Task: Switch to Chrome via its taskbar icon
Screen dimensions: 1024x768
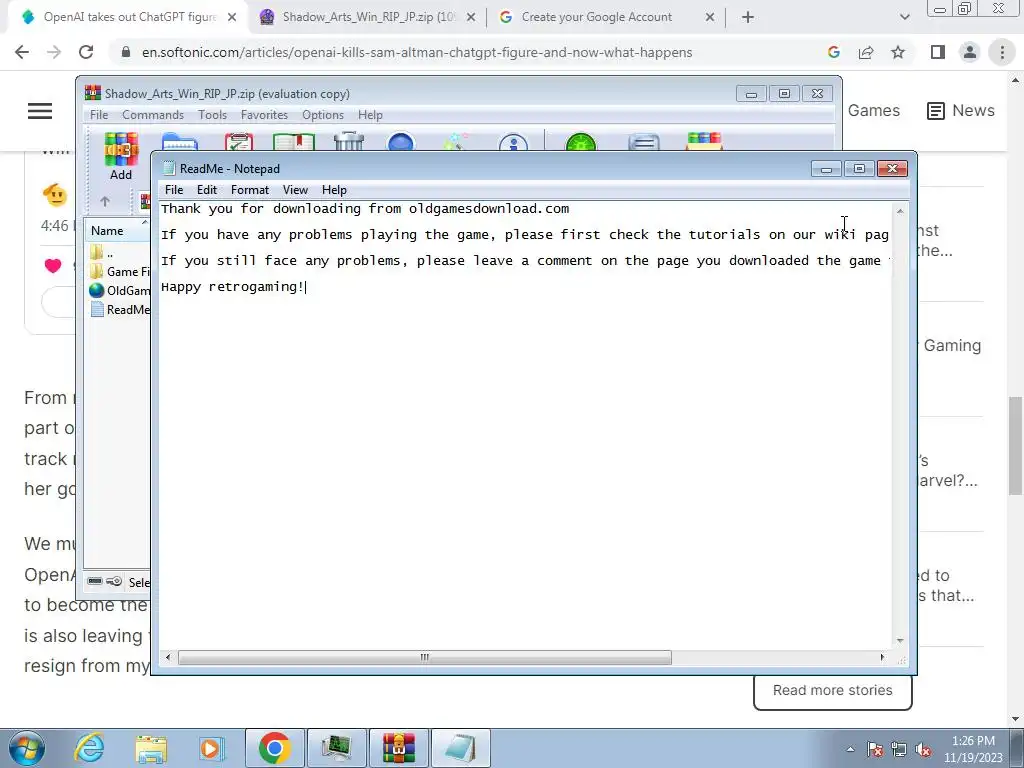Action: pos(274,748)
